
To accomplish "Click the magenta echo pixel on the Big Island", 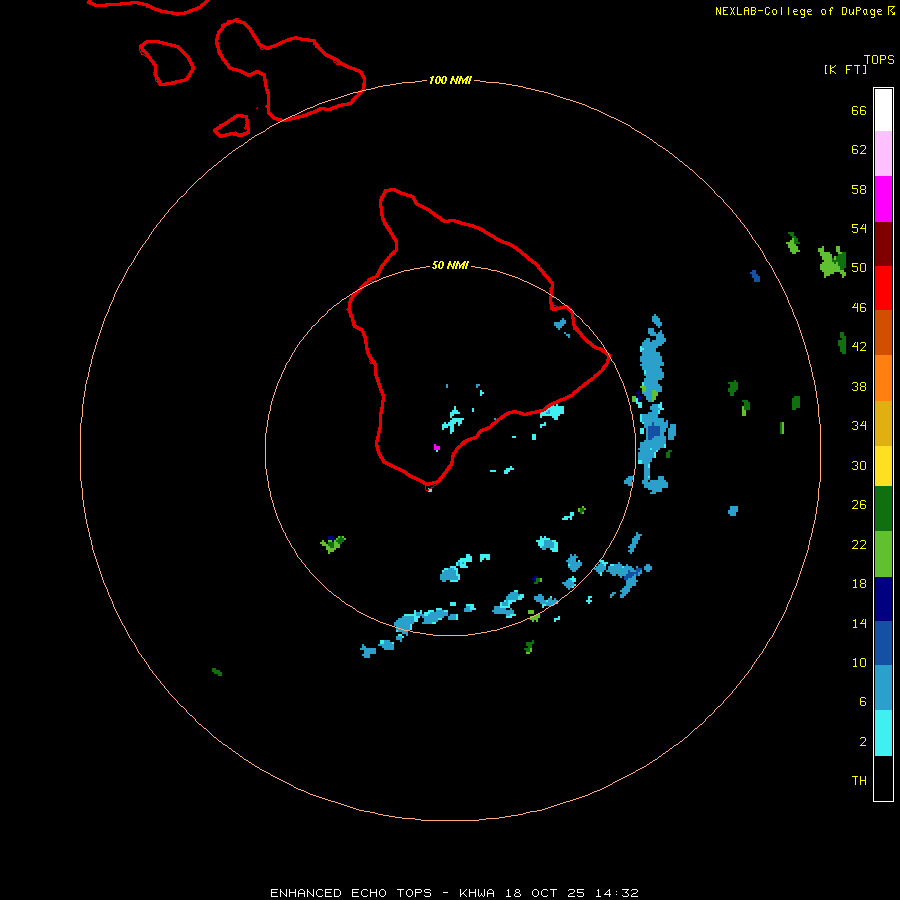I will point(437,447).
